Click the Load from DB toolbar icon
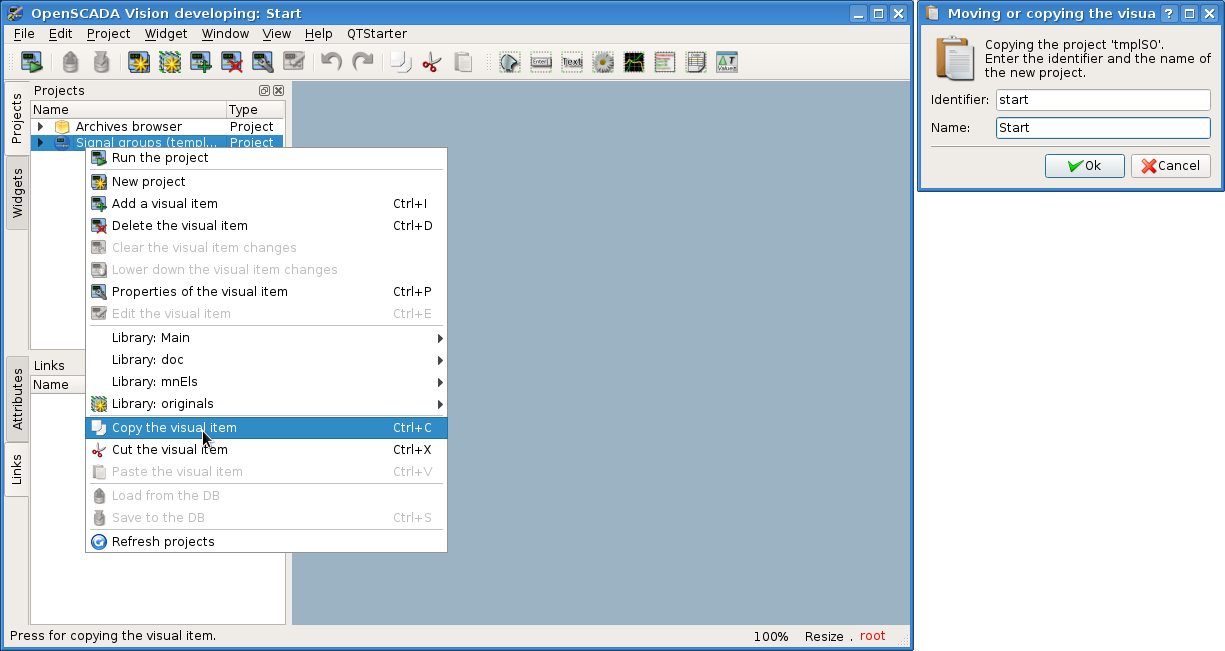This screenshot has height=651, width=1225. coord(70,62)
